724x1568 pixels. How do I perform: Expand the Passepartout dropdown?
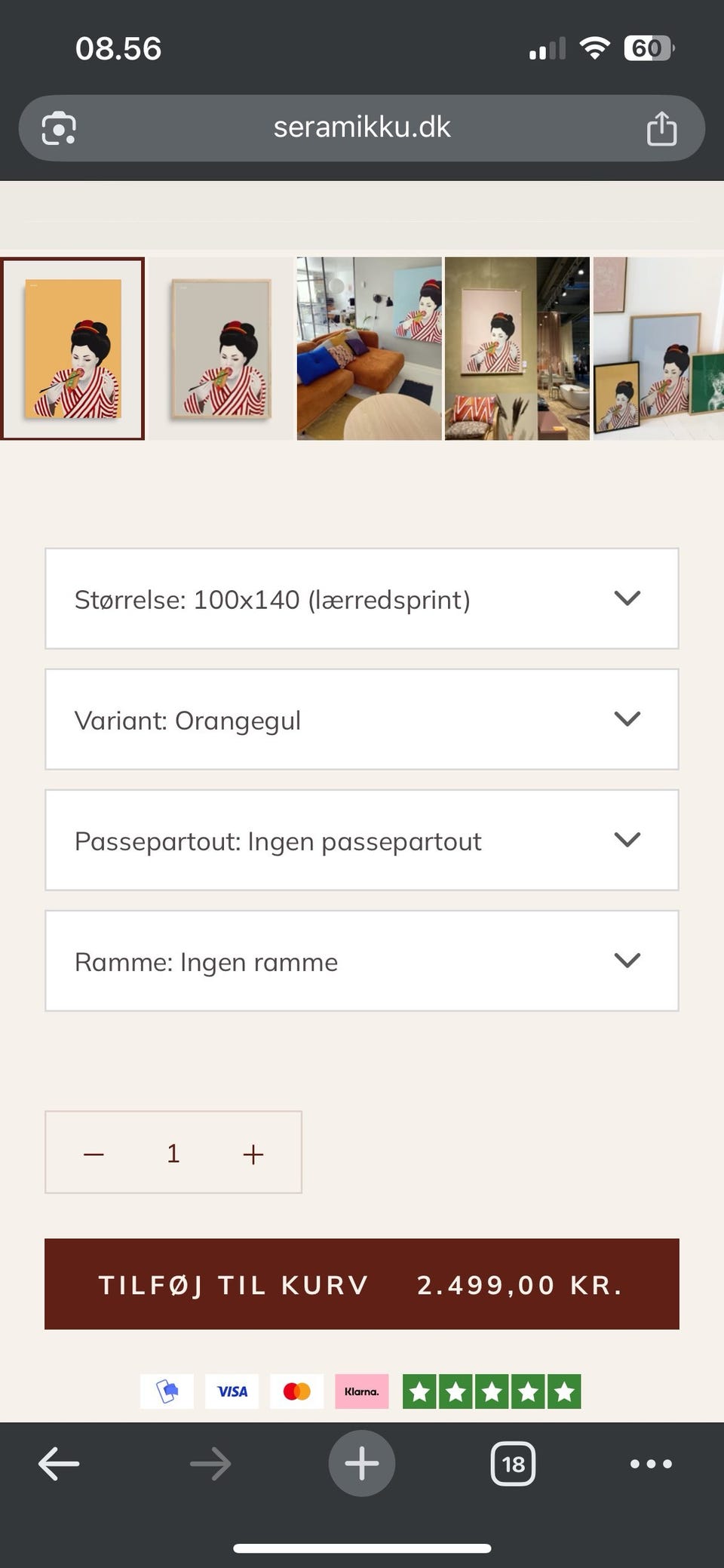(x=362, y=841)
